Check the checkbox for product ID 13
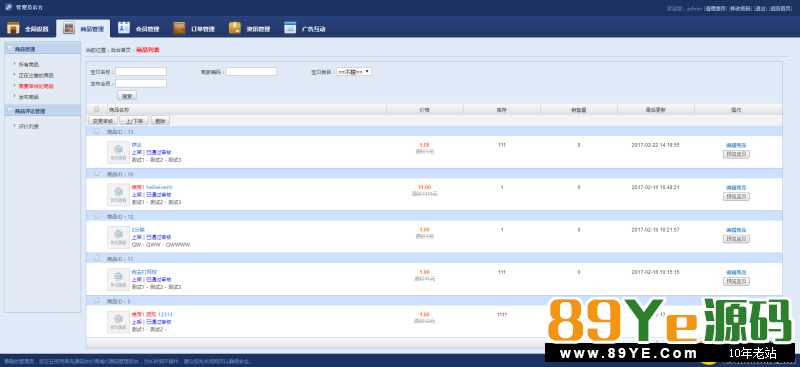This screenshot has width=800, height=367. tap(97, 132)
